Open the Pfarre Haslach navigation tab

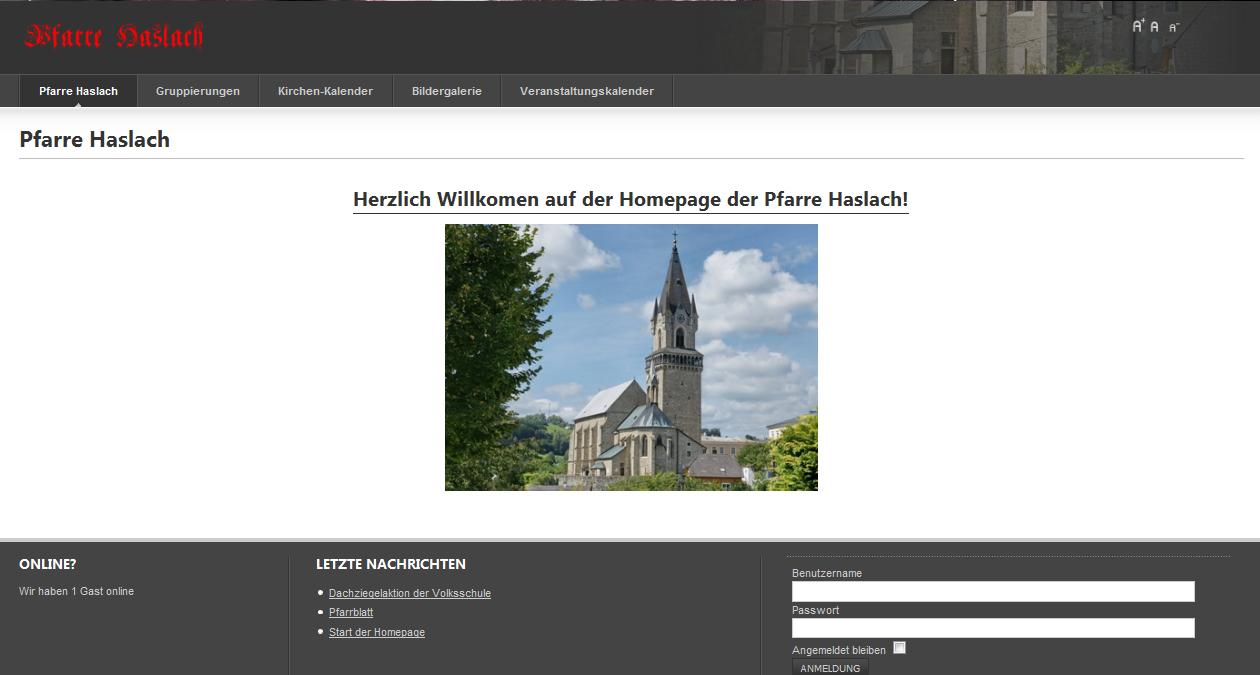[x=78, y=91]
